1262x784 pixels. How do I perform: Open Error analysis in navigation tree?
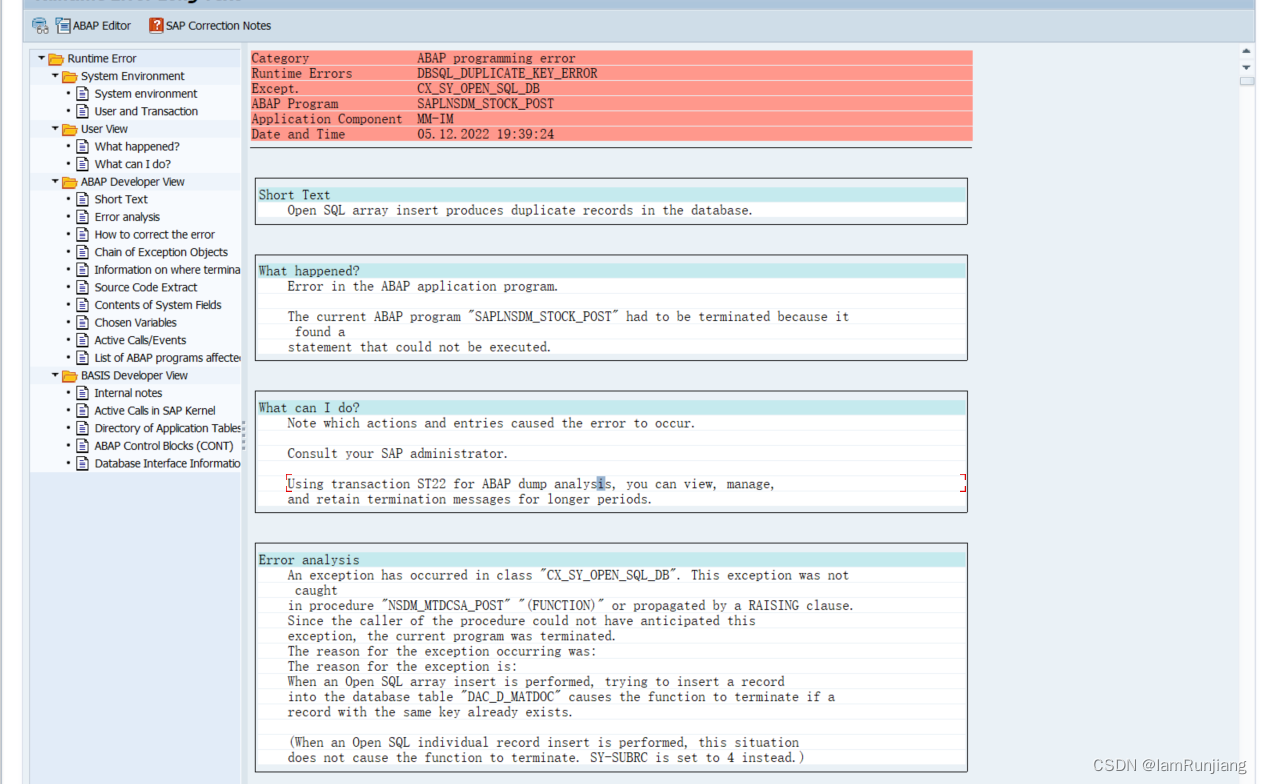(127, 217)
